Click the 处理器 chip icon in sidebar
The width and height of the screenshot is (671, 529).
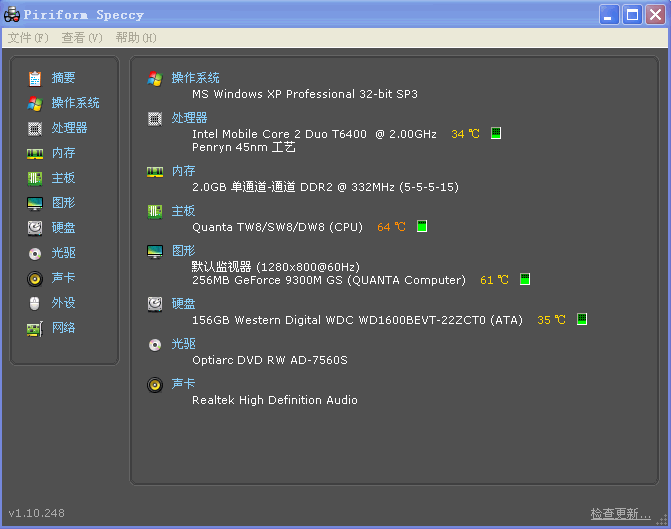coord(35,128)
